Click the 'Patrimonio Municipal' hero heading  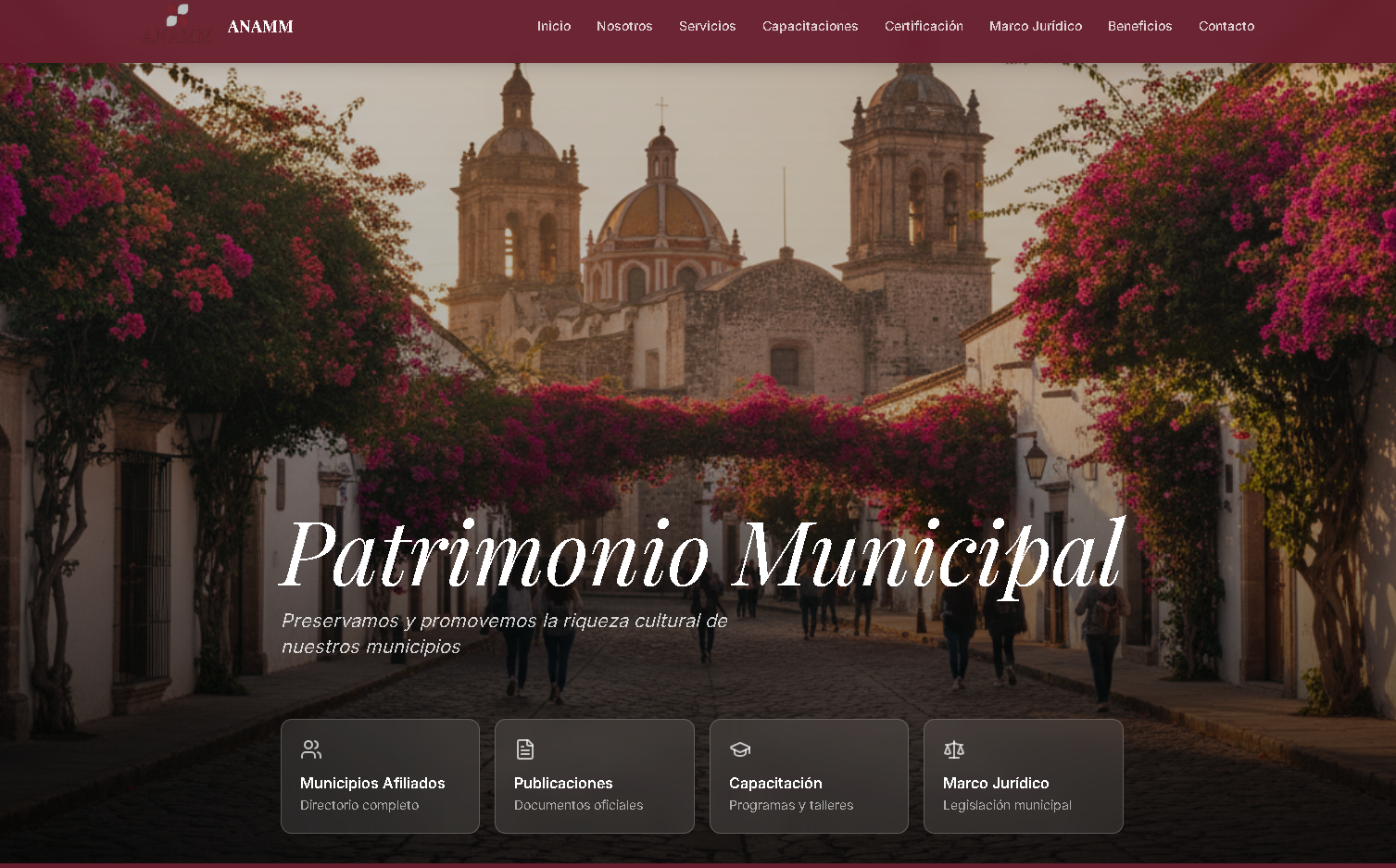point(701,554)
